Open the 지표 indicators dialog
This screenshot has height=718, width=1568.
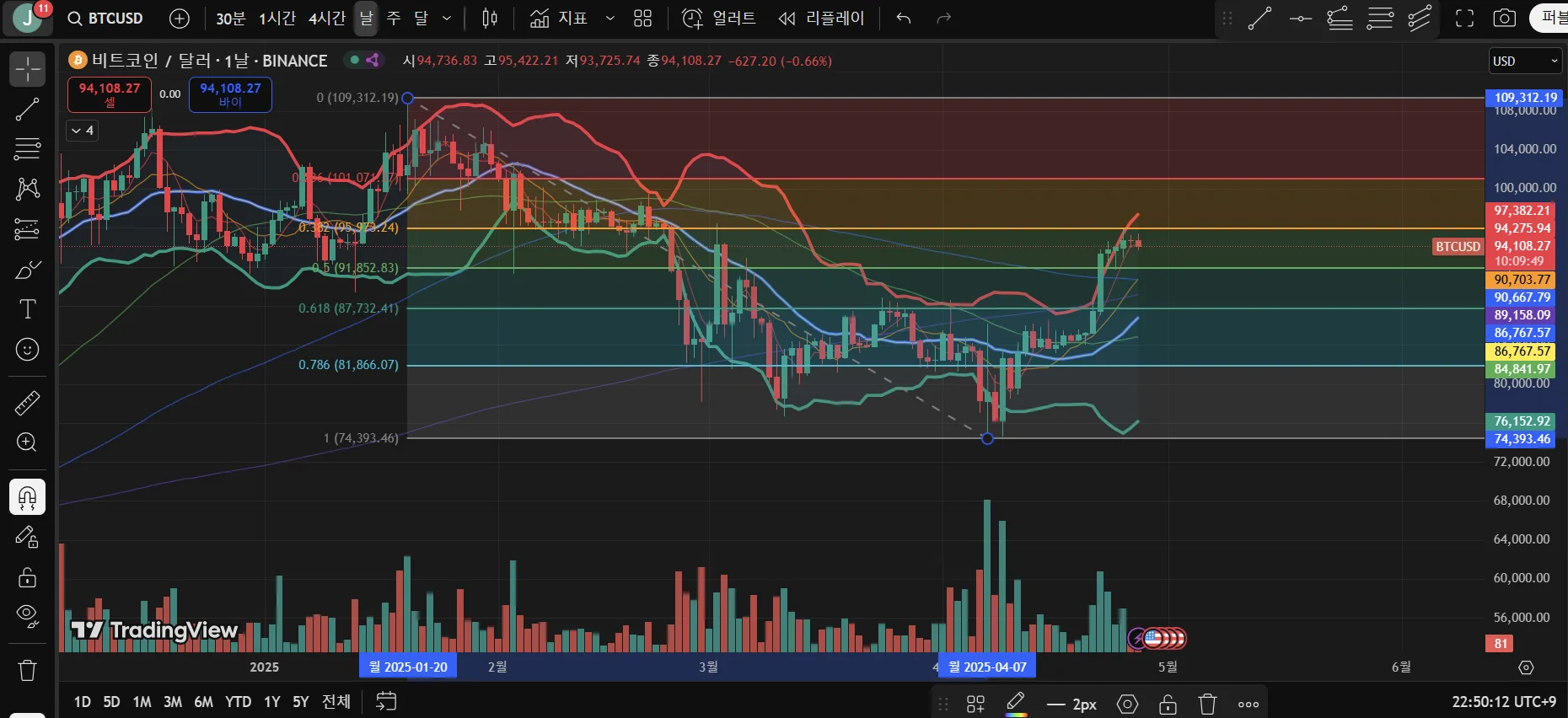(x=558, y=19)
